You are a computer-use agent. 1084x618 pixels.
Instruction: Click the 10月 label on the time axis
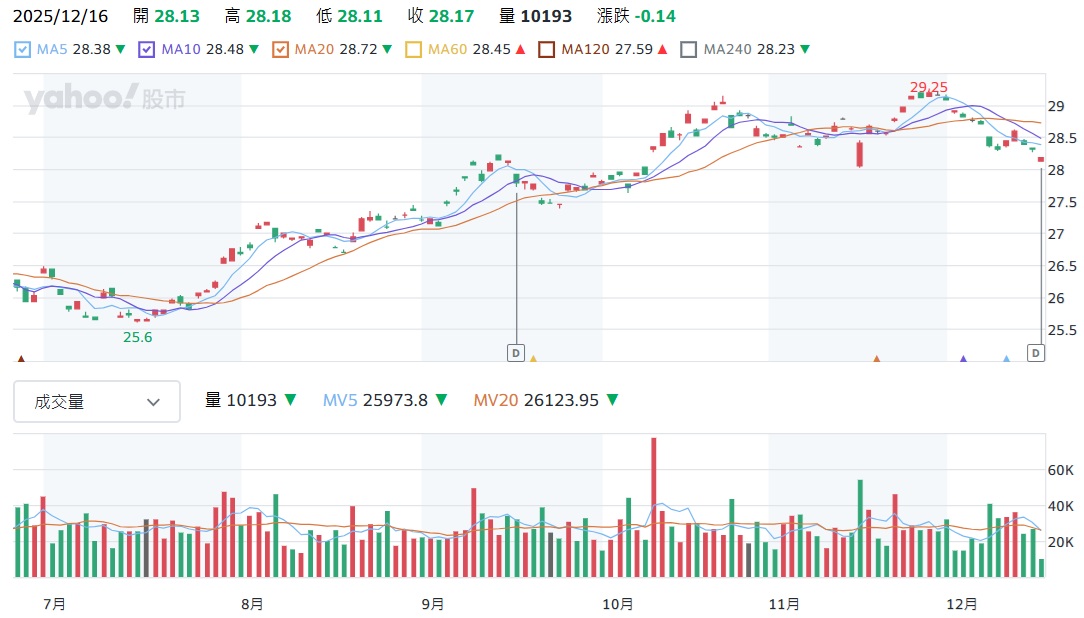tap(618, 604)
